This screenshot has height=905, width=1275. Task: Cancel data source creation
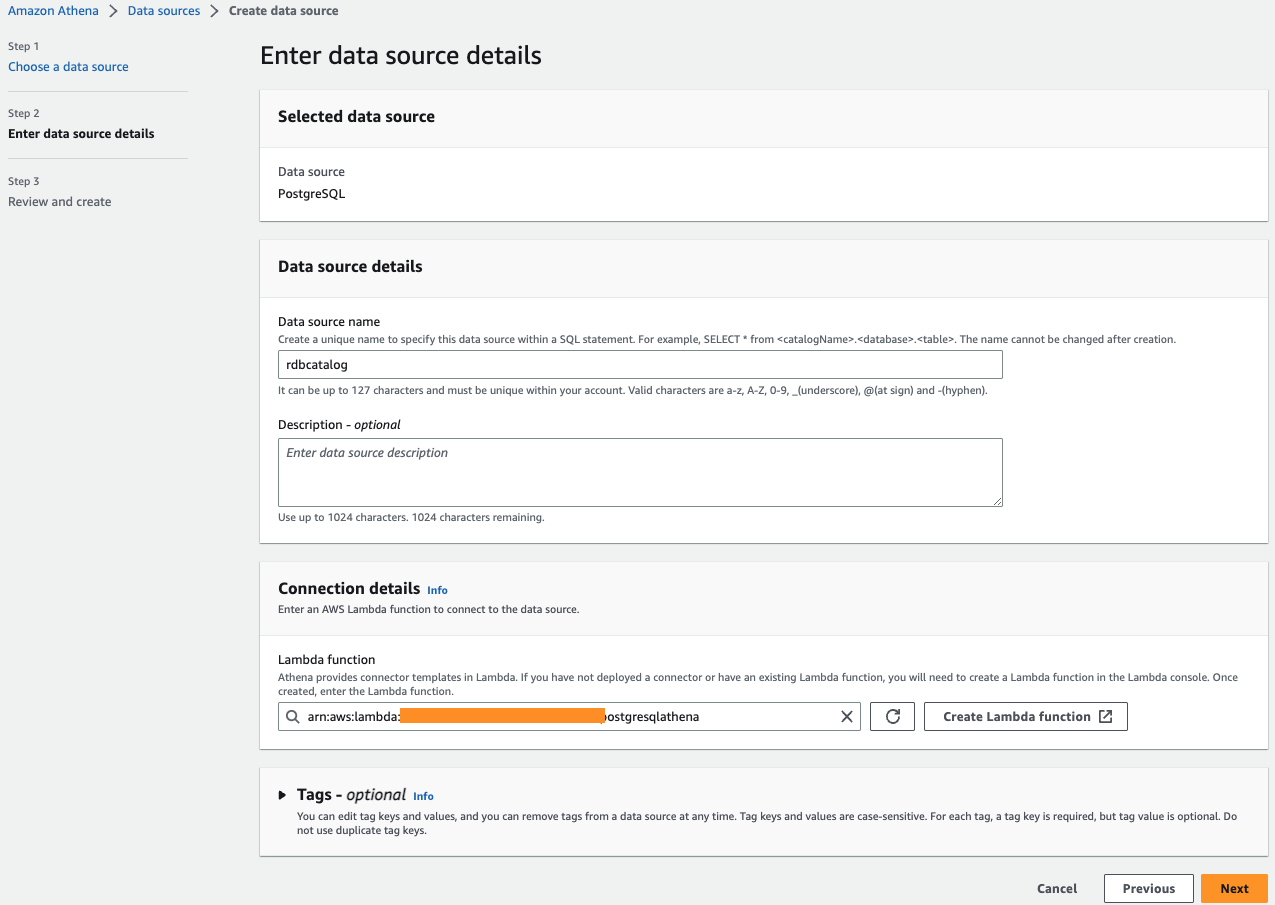click(1057, 888)
